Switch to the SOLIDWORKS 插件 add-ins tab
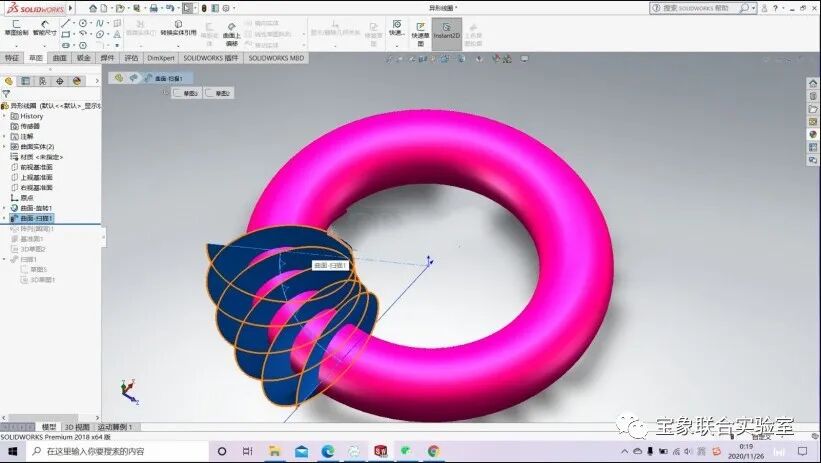 tap(210, 58)
